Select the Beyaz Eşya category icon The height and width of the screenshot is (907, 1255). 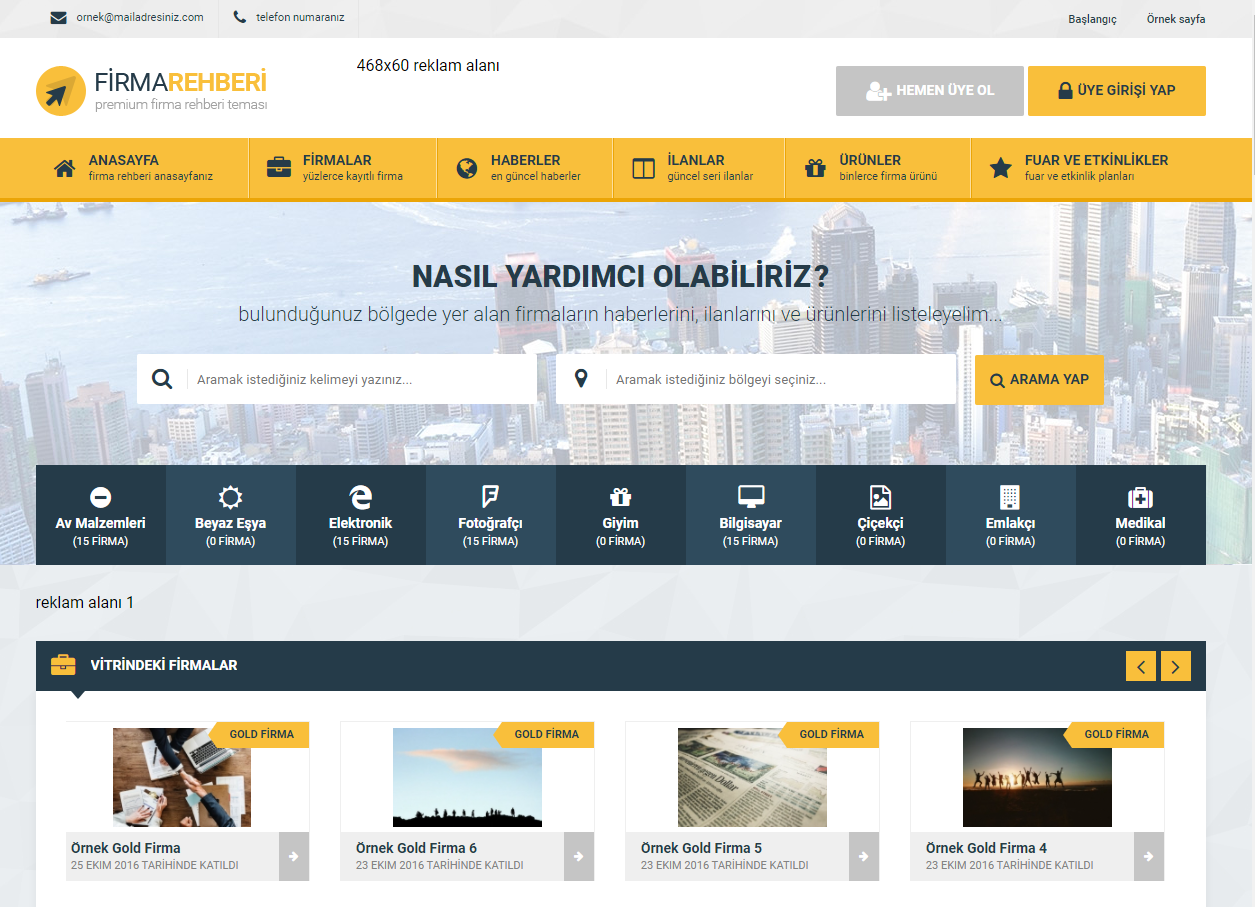[230, 497]
